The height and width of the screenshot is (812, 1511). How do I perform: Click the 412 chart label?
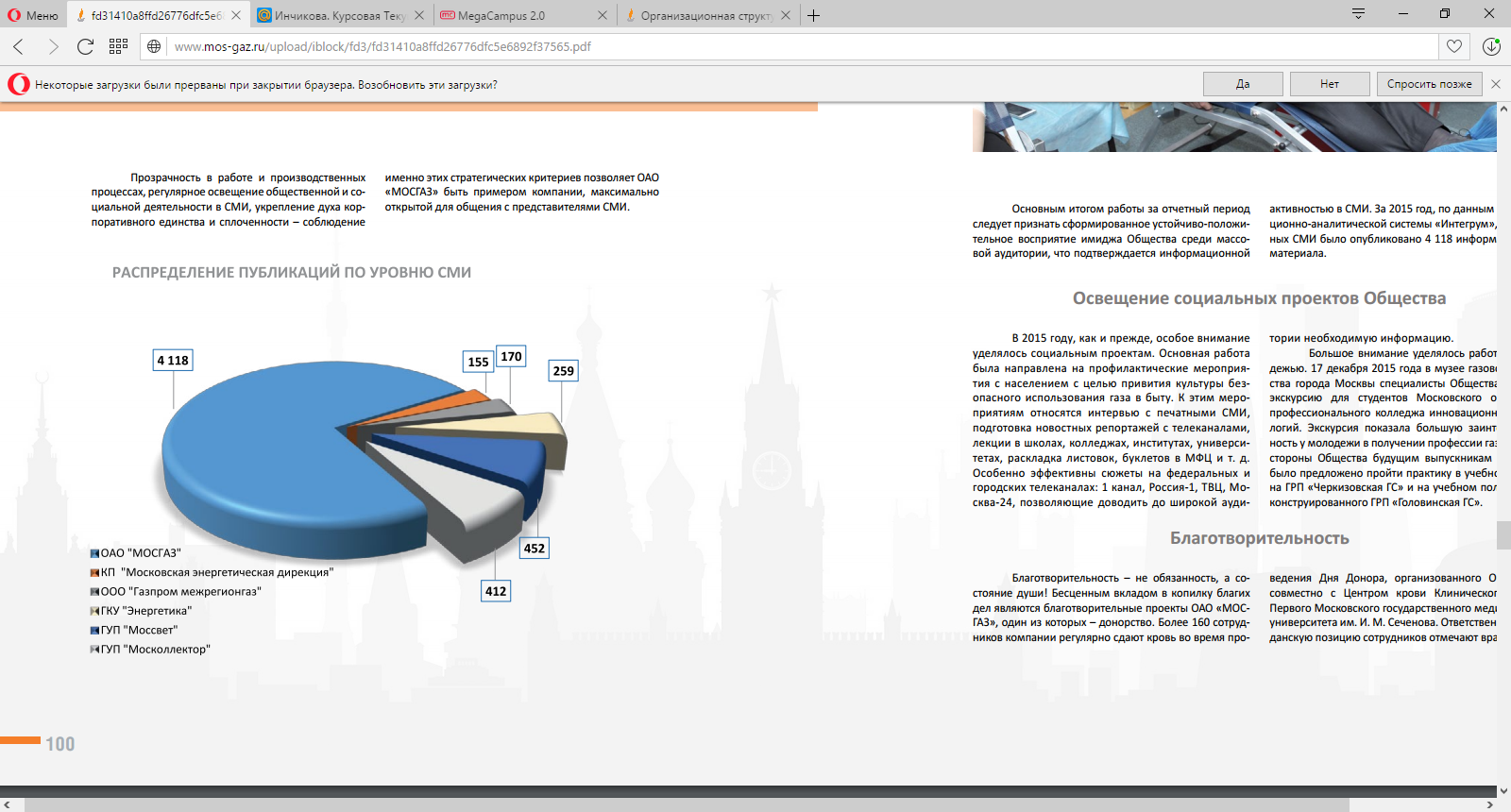496,591
